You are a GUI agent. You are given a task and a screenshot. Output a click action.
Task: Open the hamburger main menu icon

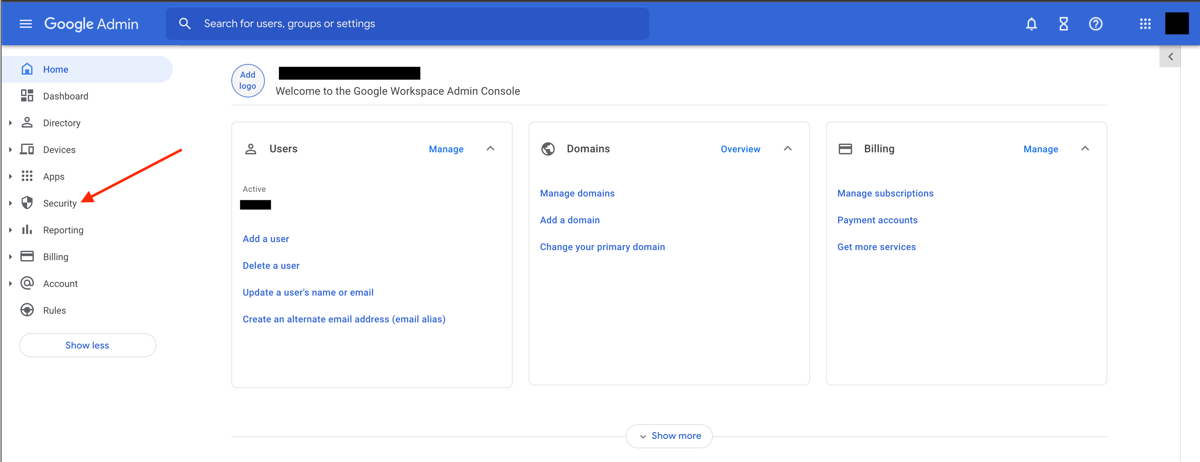click(26, 24)
